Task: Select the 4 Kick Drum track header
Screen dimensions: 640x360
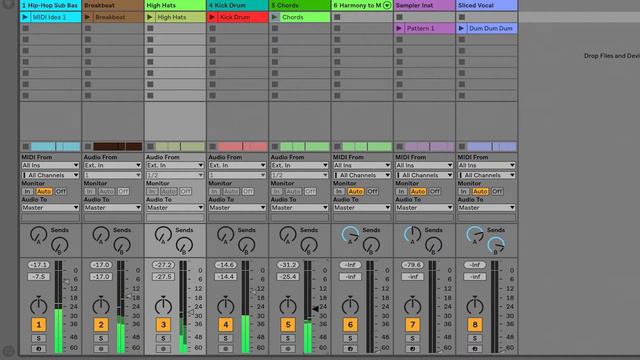Action: tap(237, 5)
